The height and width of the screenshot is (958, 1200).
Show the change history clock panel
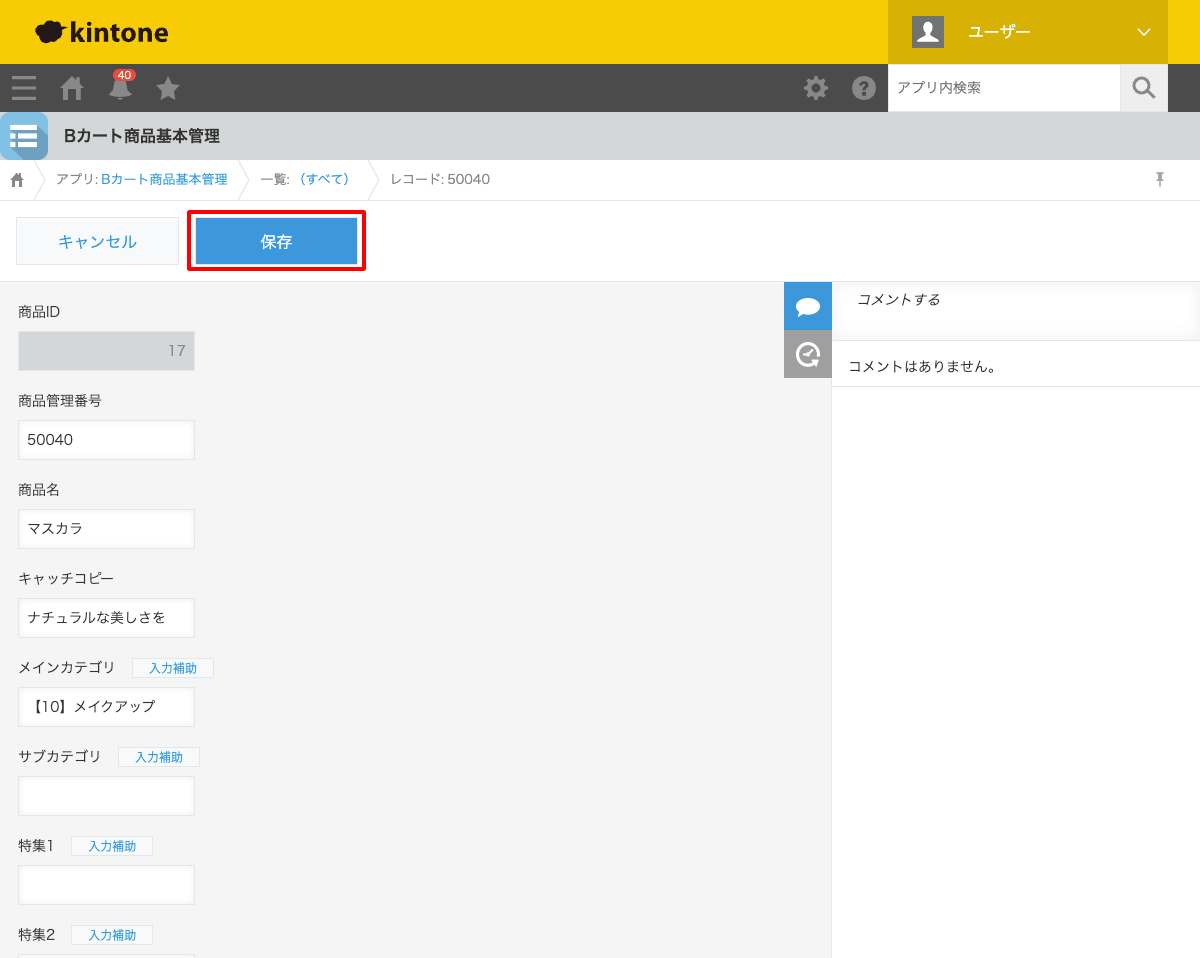point(808,354)
